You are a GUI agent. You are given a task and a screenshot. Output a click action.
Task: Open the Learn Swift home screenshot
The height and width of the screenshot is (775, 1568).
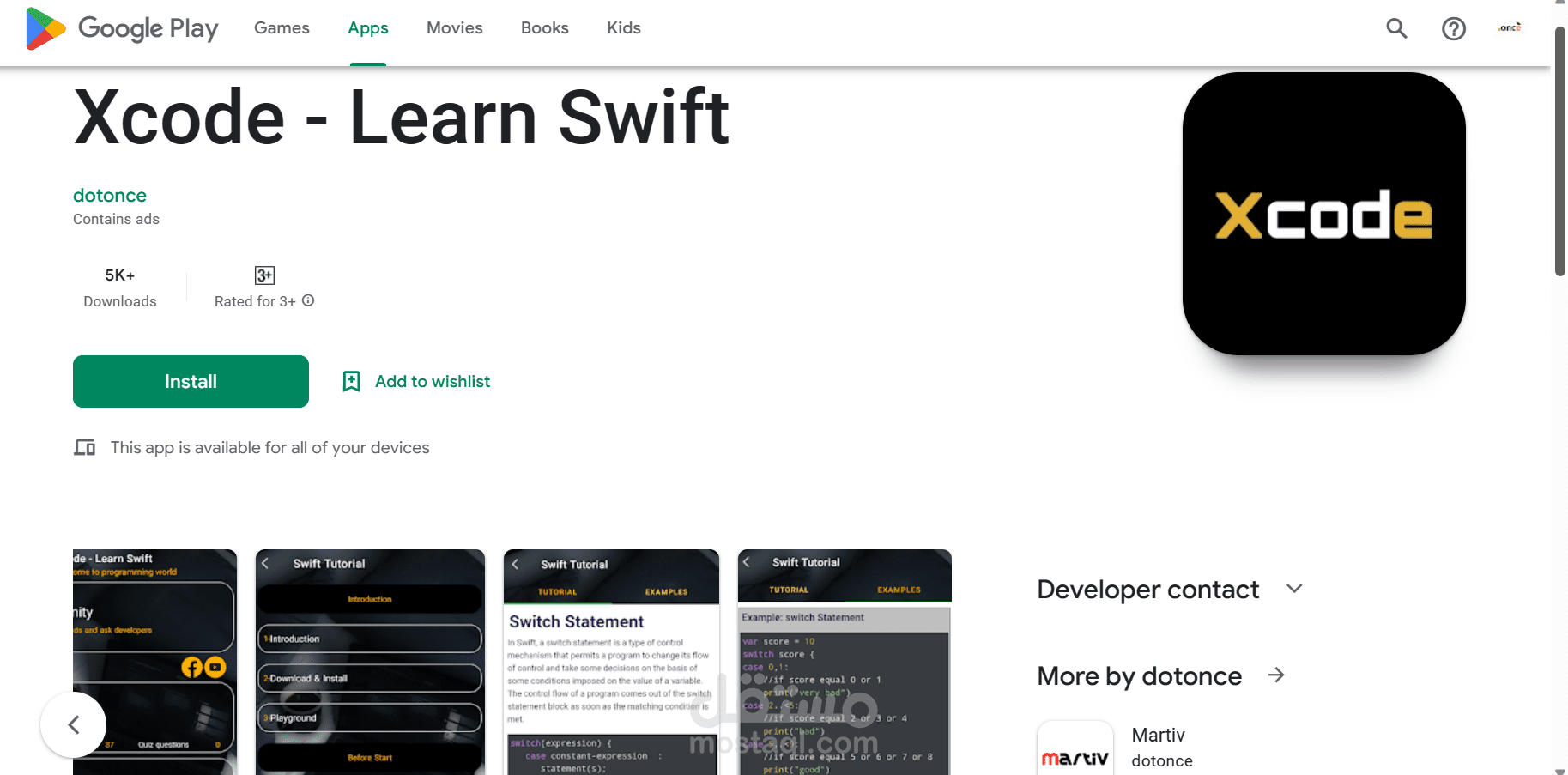coord(154,662)
